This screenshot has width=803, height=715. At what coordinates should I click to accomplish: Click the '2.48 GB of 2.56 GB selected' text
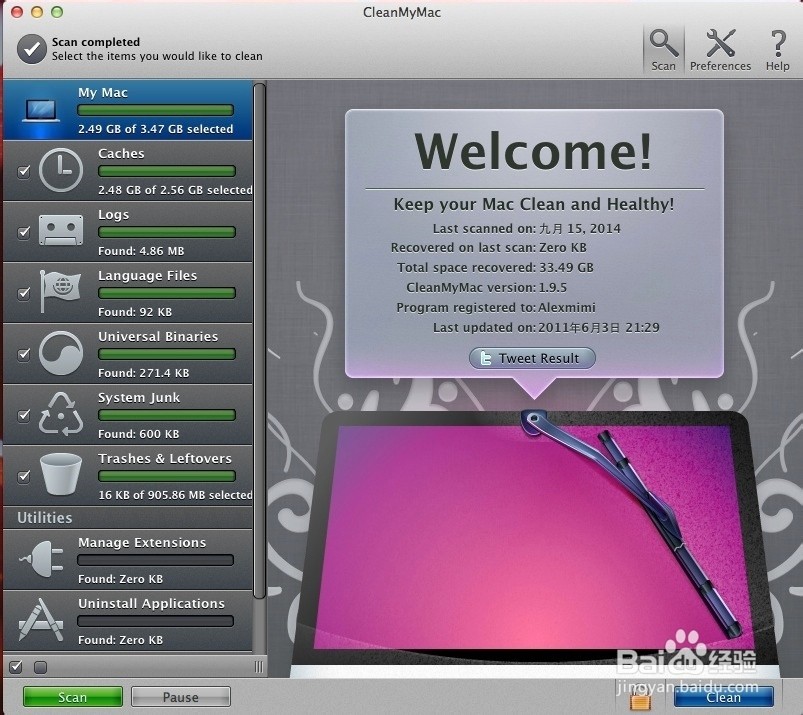(175, 190)
